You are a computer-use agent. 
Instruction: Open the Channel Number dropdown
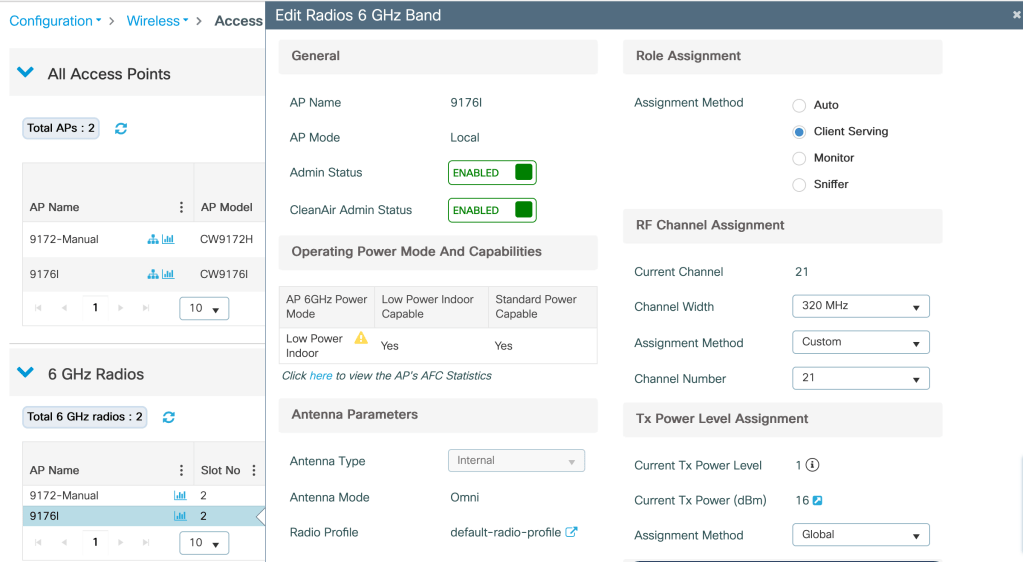coord(860,378)
